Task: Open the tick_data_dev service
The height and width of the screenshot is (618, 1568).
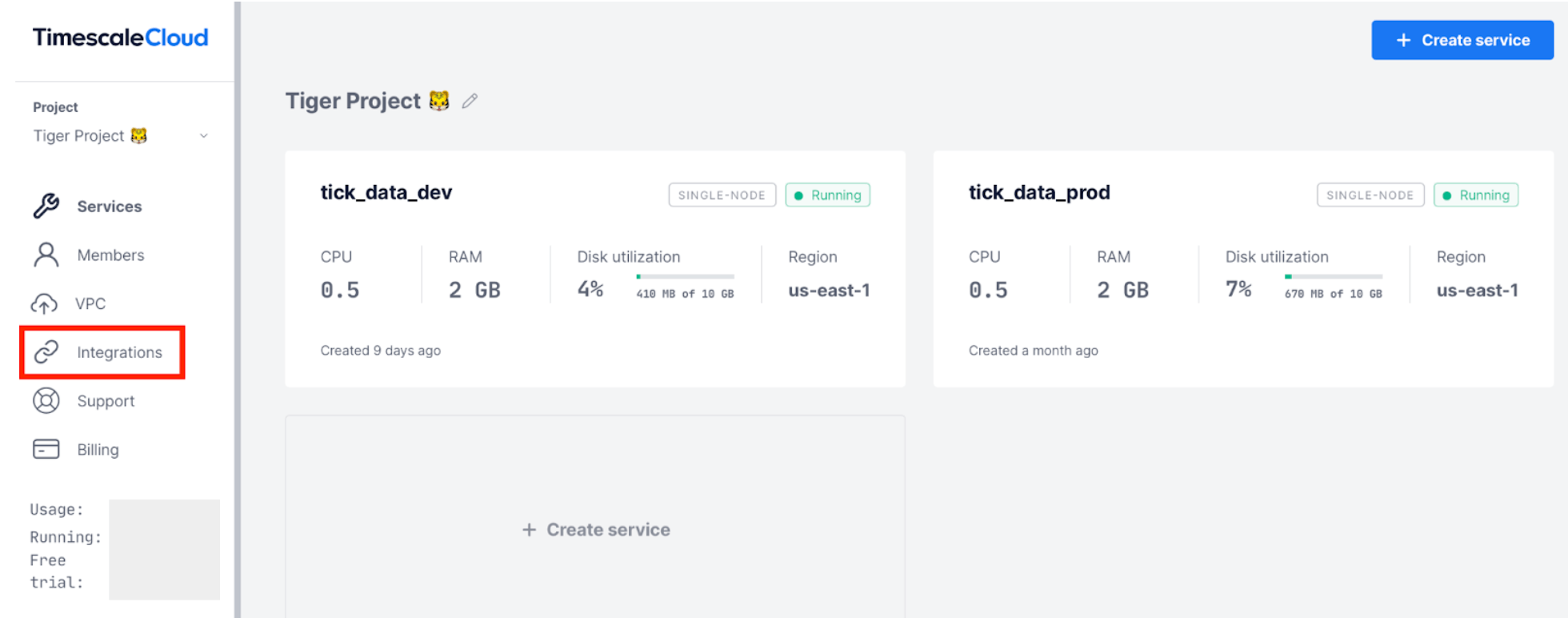Action: 386,193
